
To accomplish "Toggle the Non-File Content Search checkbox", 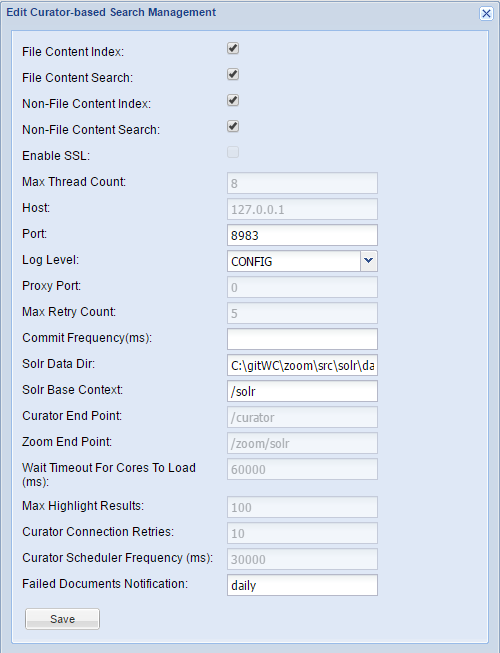I will tap(233, 126).
